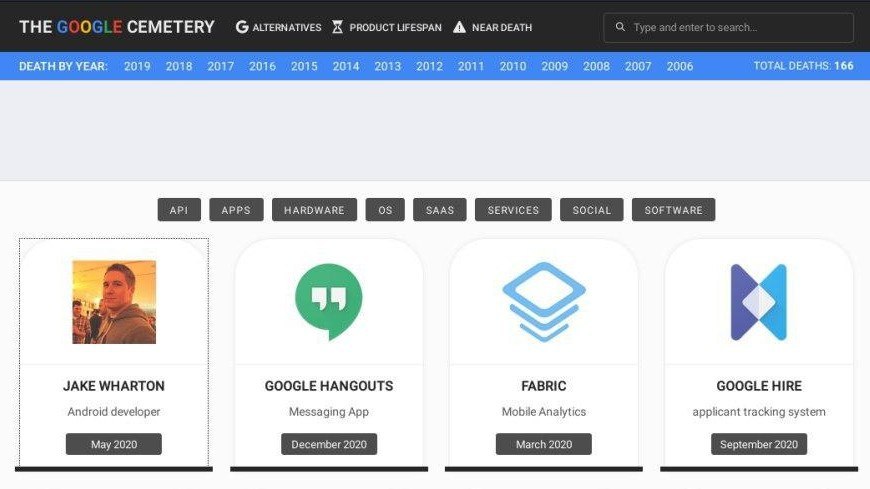Show deaths from year 2014
This screenshot has width=870, height=489.
pos(346,66)
